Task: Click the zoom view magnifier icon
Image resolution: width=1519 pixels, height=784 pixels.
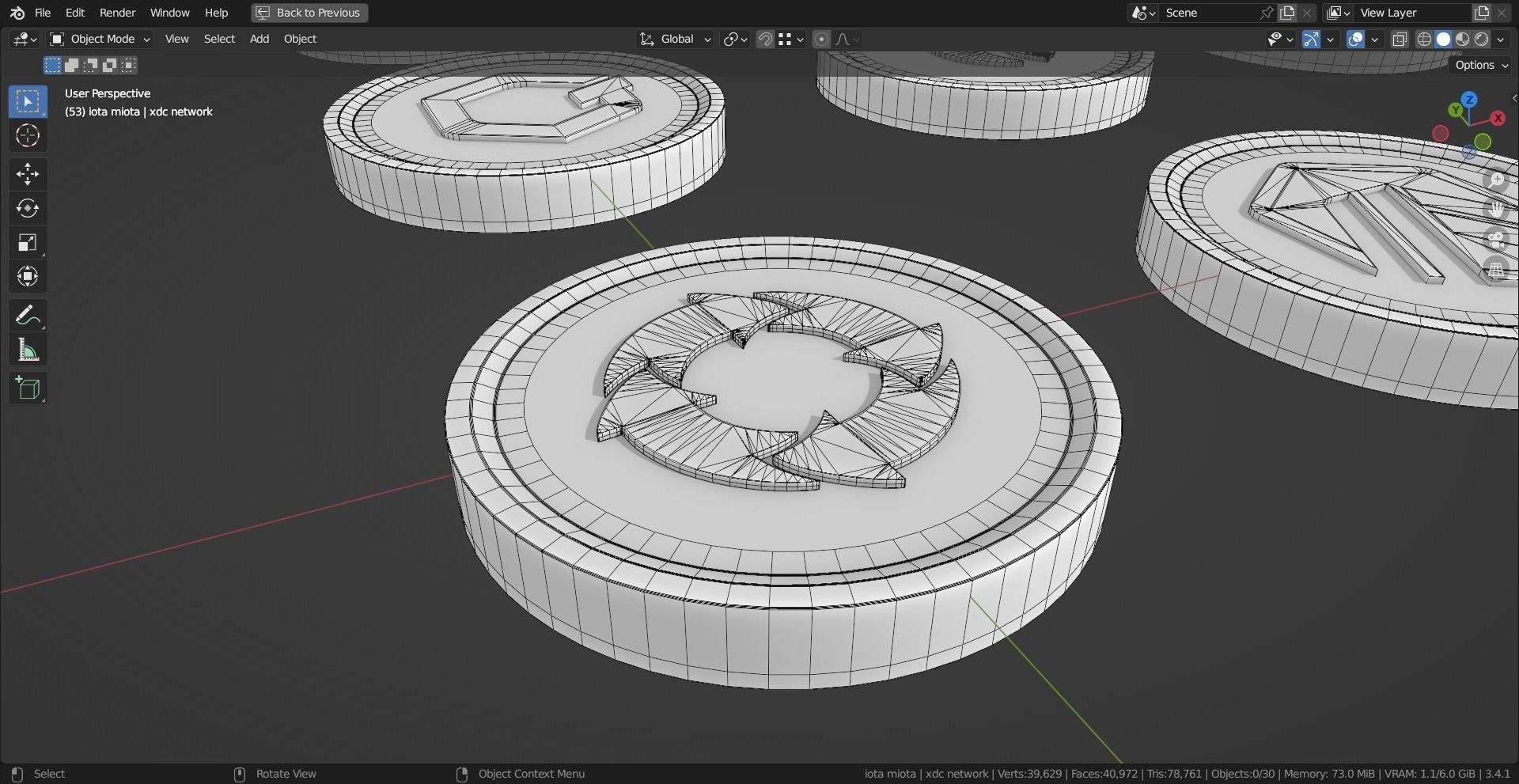Action: point(1495,180)
